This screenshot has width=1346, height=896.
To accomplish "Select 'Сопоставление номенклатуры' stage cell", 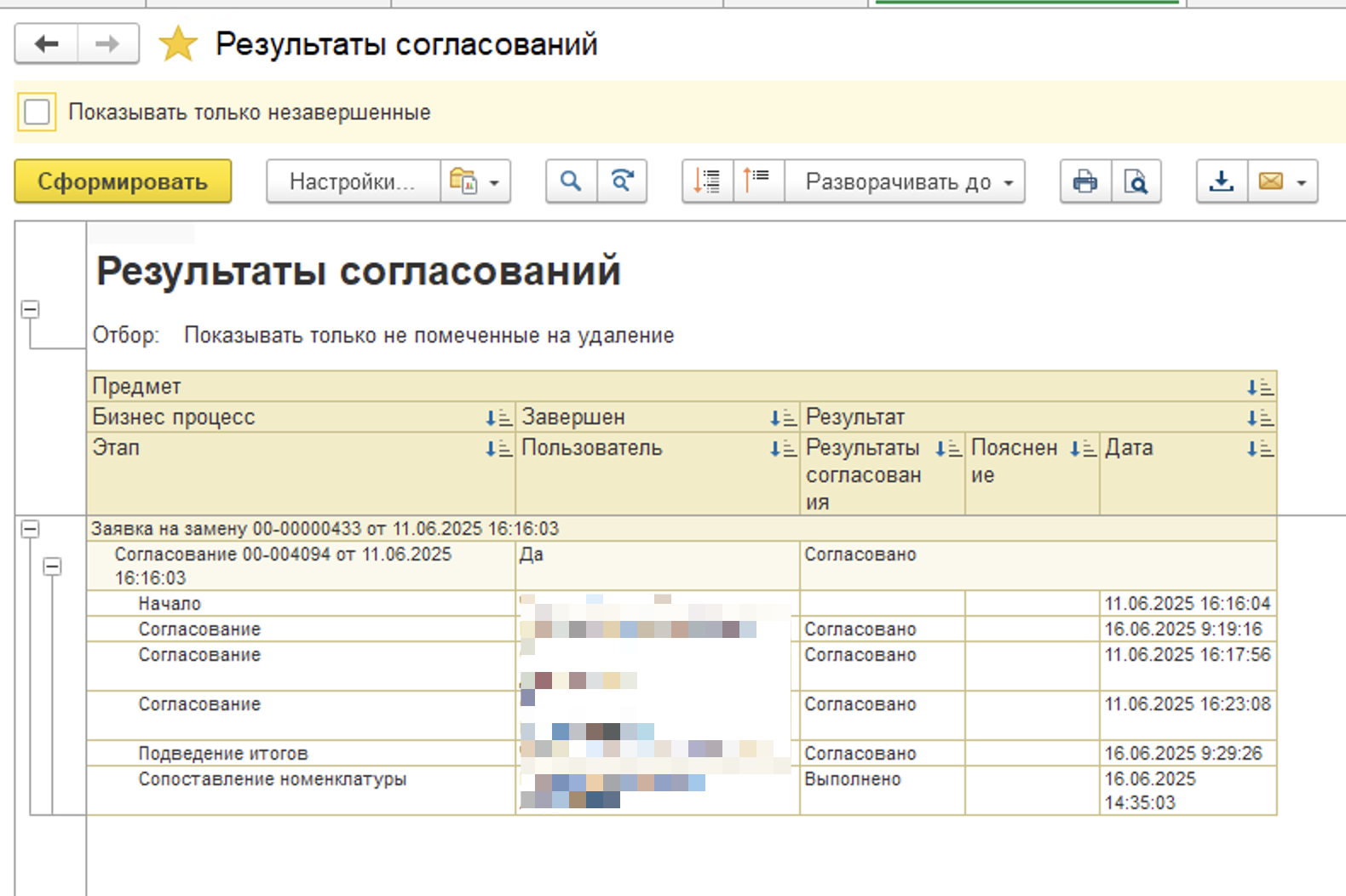I will [301, 790].
